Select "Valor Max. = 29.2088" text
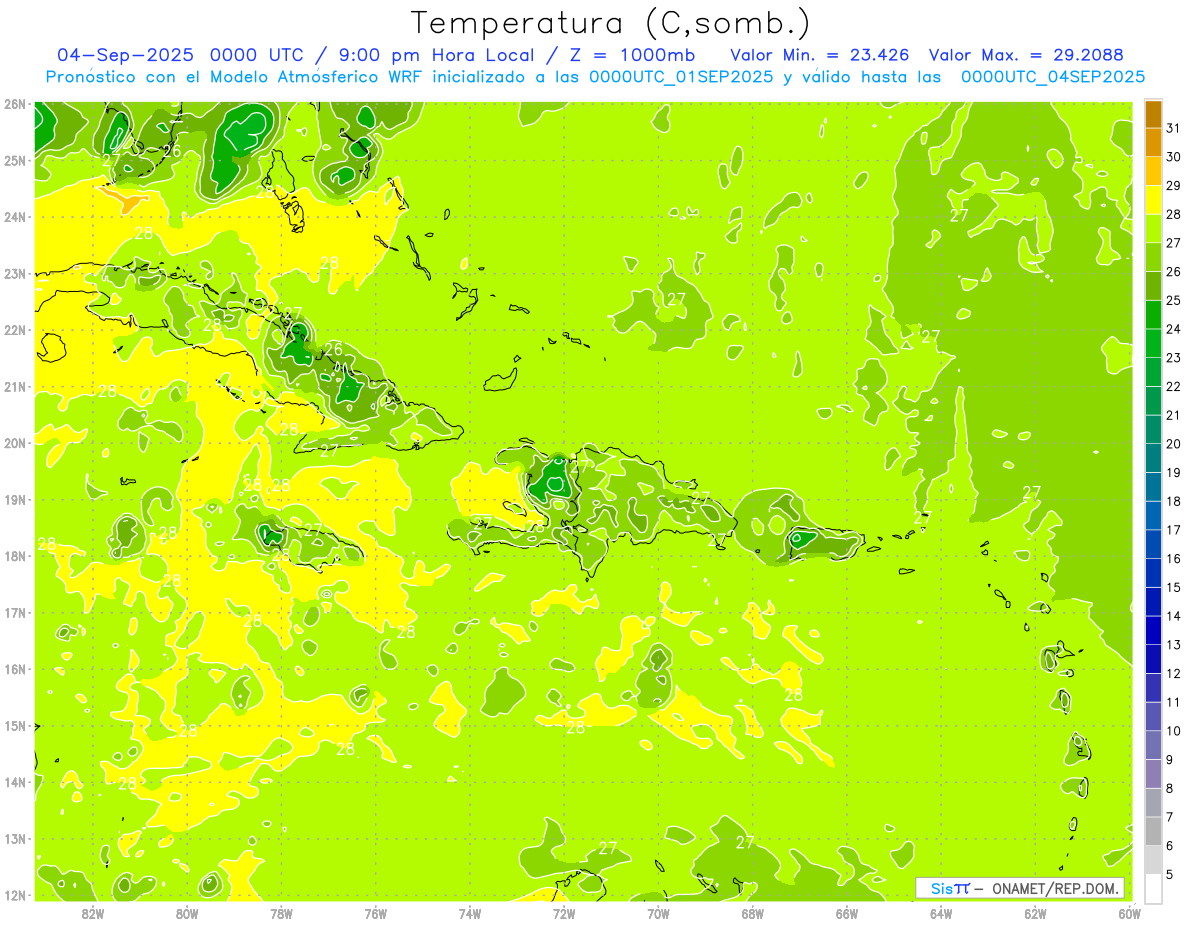This screenshot has height=927, width=1200. 1026,54
